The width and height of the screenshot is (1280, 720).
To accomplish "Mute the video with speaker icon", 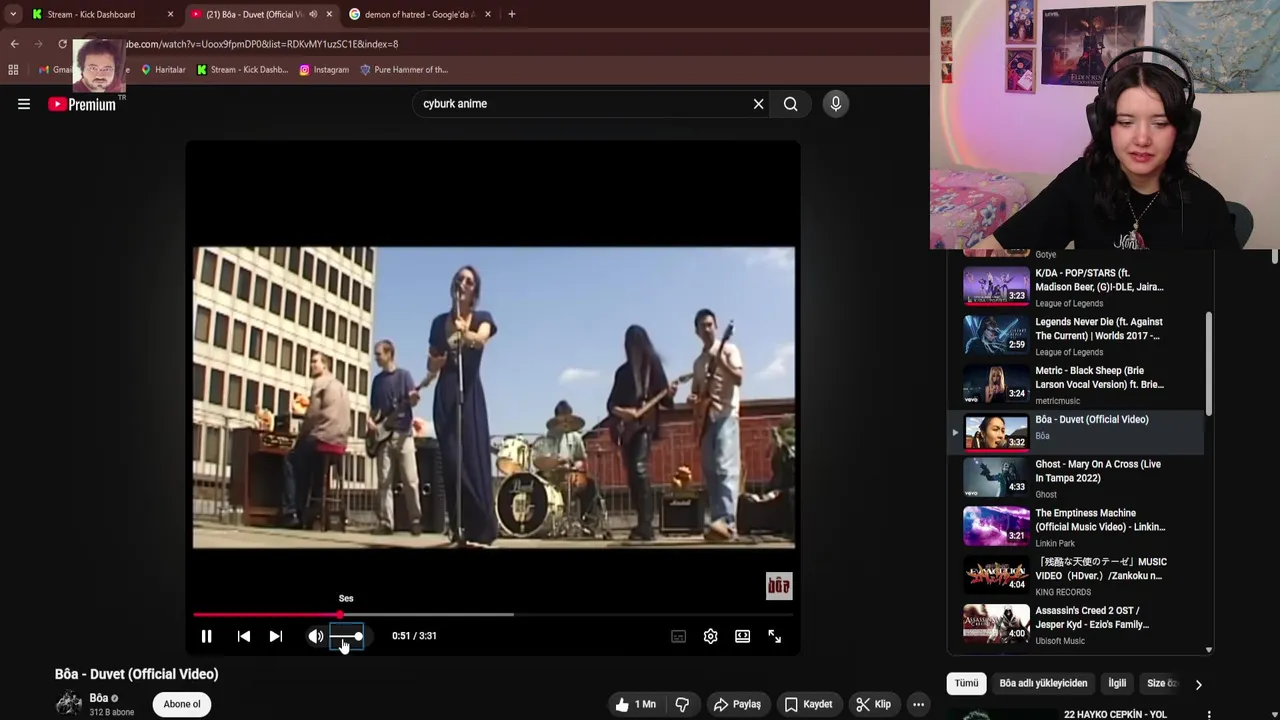I will tap(316, 636).
